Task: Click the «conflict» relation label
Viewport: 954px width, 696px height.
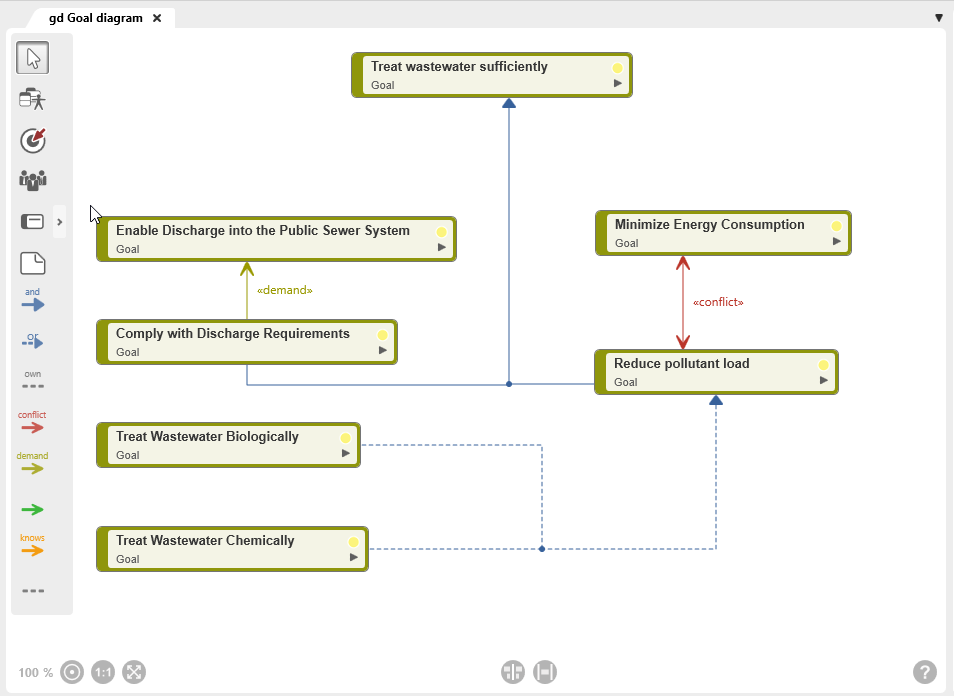Action: pos(718,302)
